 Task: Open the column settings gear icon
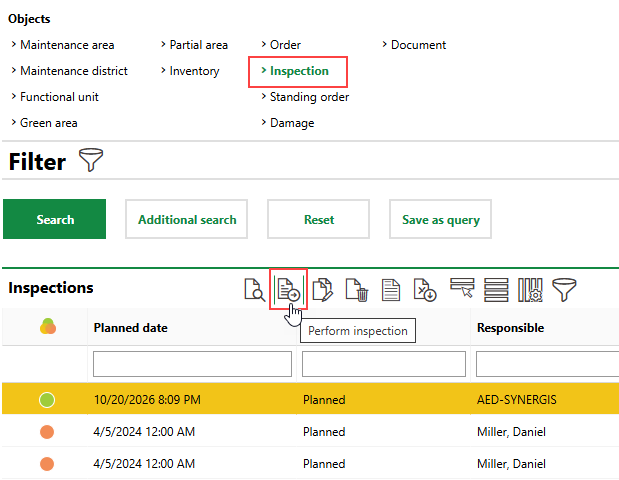(x=531, y=290)
